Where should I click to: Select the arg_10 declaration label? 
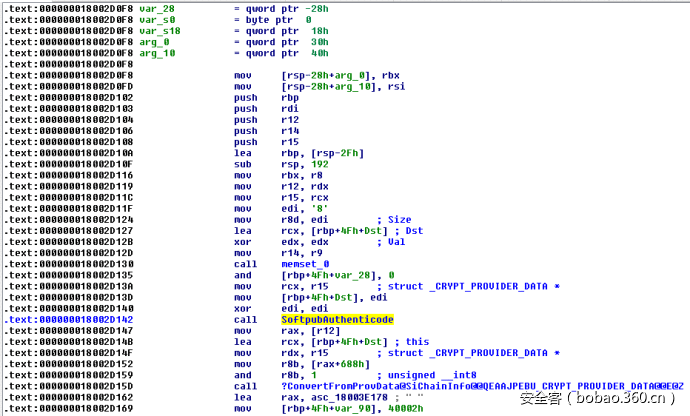tap(158, 53)
